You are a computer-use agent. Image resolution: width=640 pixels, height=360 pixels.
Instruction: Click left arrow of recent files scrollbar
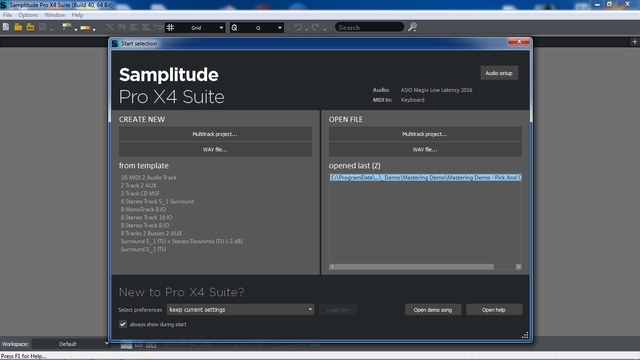pyautogui.click(x=332, y=267)
